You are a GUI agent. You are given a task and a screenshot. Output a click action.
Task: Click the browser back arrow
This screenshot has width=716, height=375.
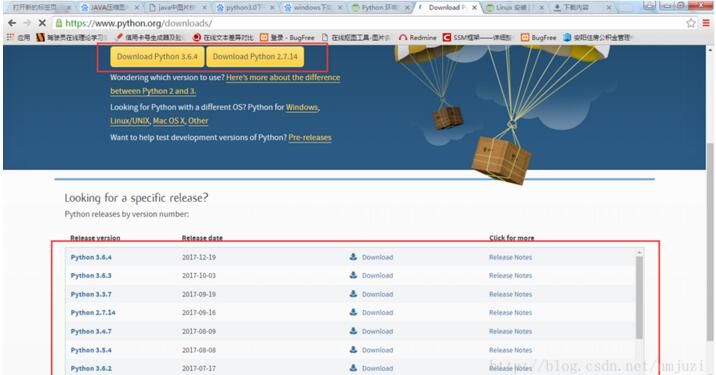(12, 23)
